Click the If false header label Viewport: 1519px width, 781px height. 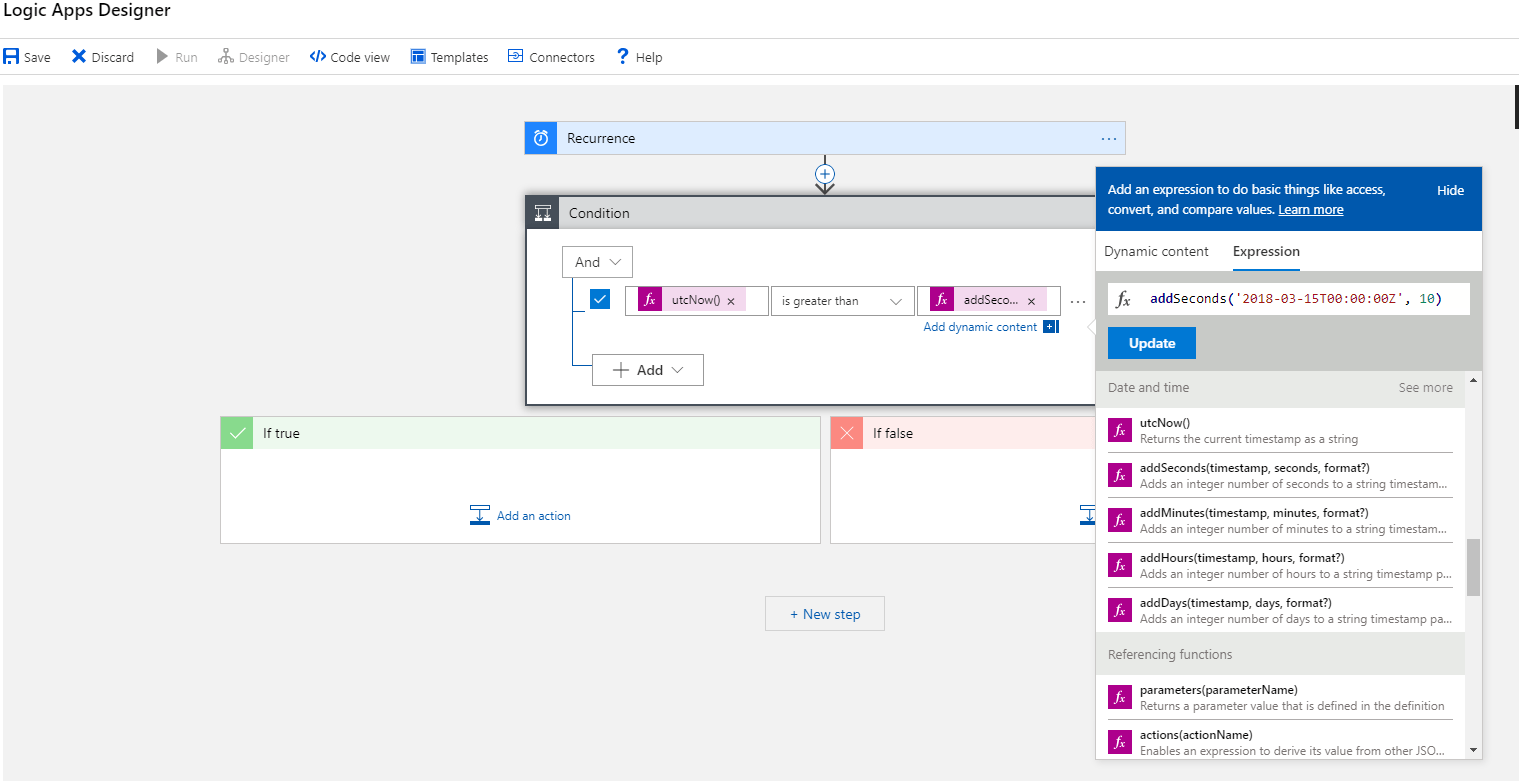click(893, 434)
